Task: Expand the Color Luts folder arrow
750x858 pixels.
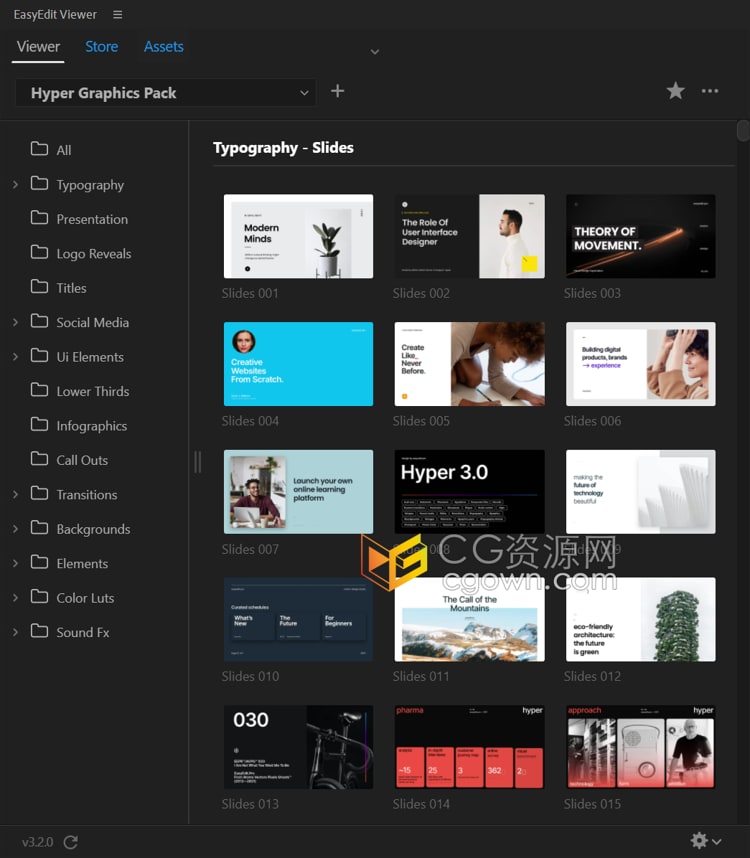Action: tap(15, 598)
